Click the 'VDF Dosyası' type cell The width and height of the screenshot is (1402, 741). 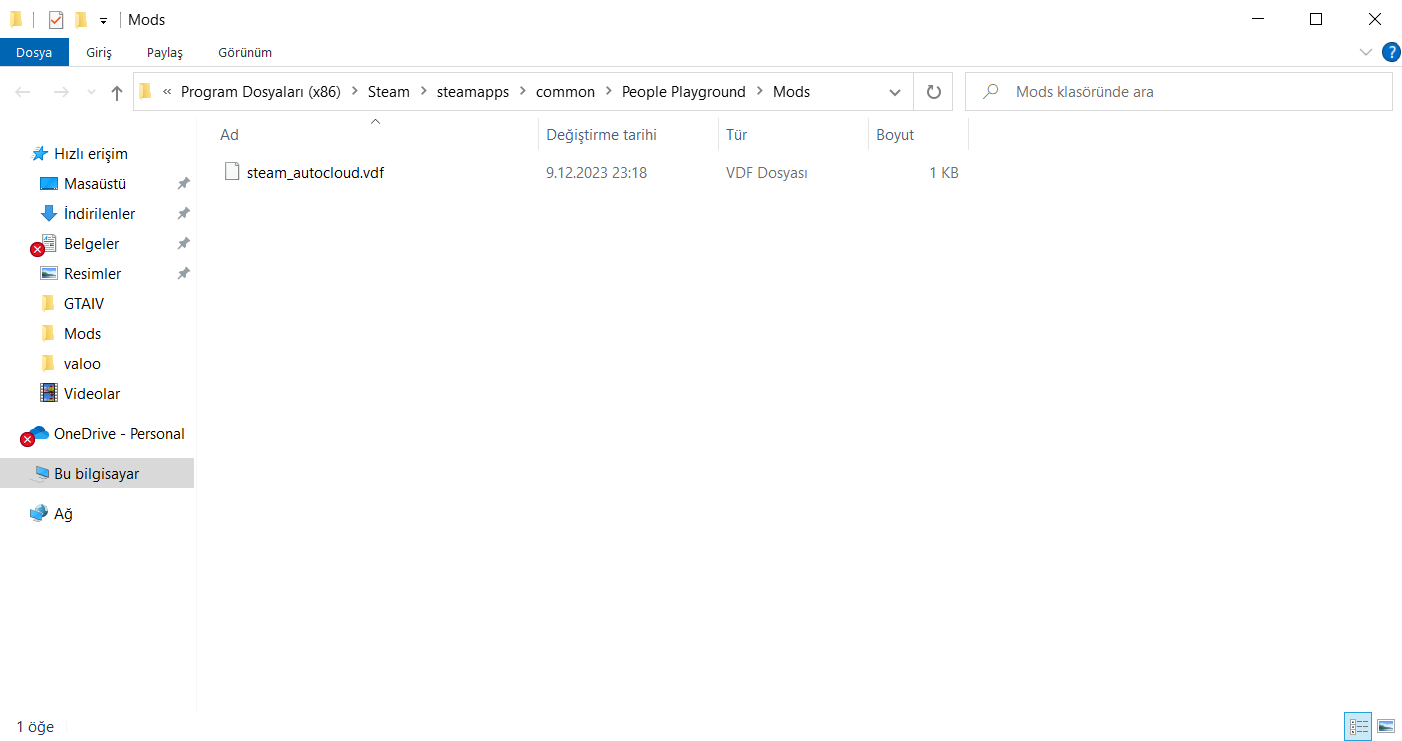[767, 173]
